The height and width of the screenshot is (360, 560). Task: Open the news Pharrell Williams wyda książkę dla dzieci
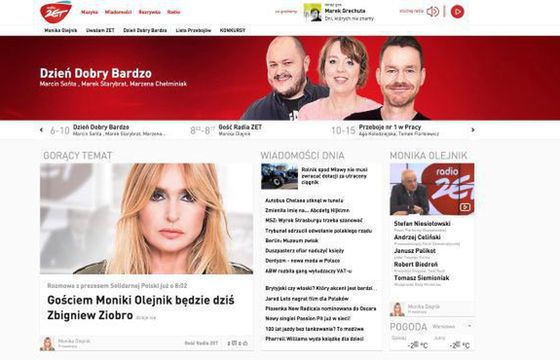[x=315, y=339]
